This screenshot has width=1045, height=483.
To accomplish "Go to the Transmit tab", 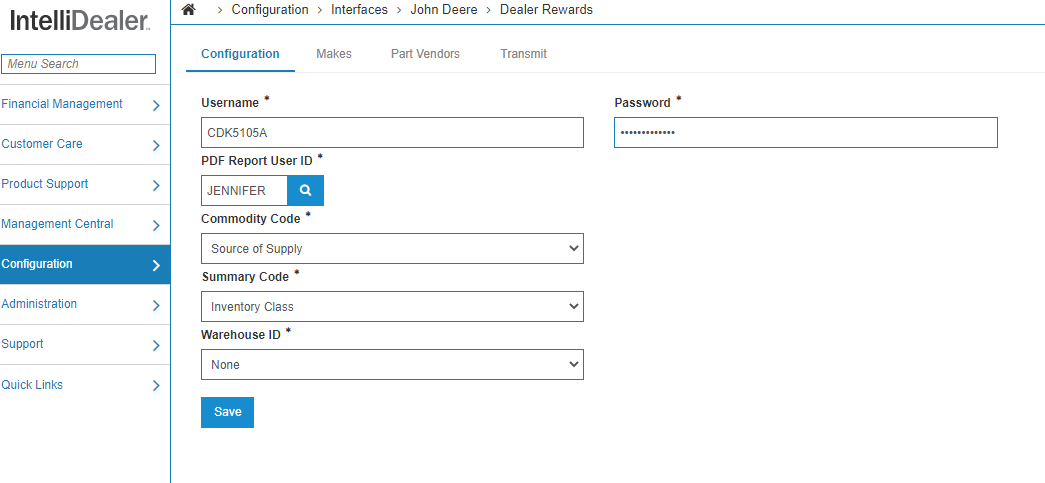I will pyautogui.click(x=523, y=54).
